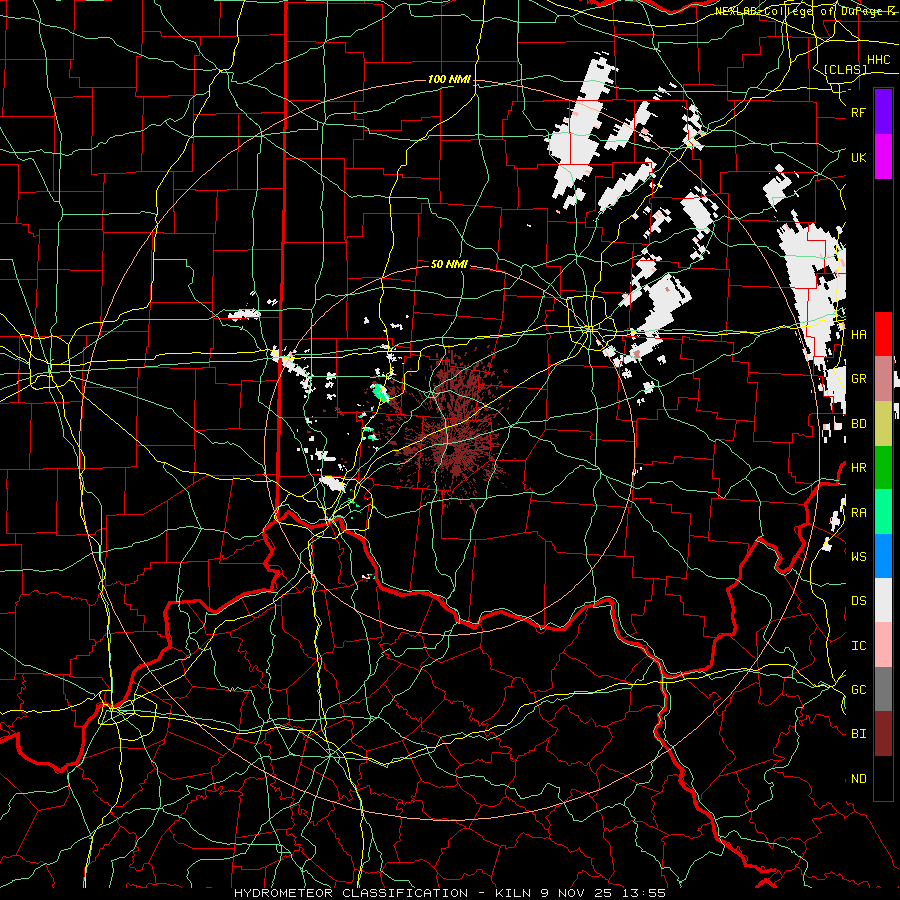Click the light pink IC legend swatch
900x900 pixels.
(x=883, y=645)
